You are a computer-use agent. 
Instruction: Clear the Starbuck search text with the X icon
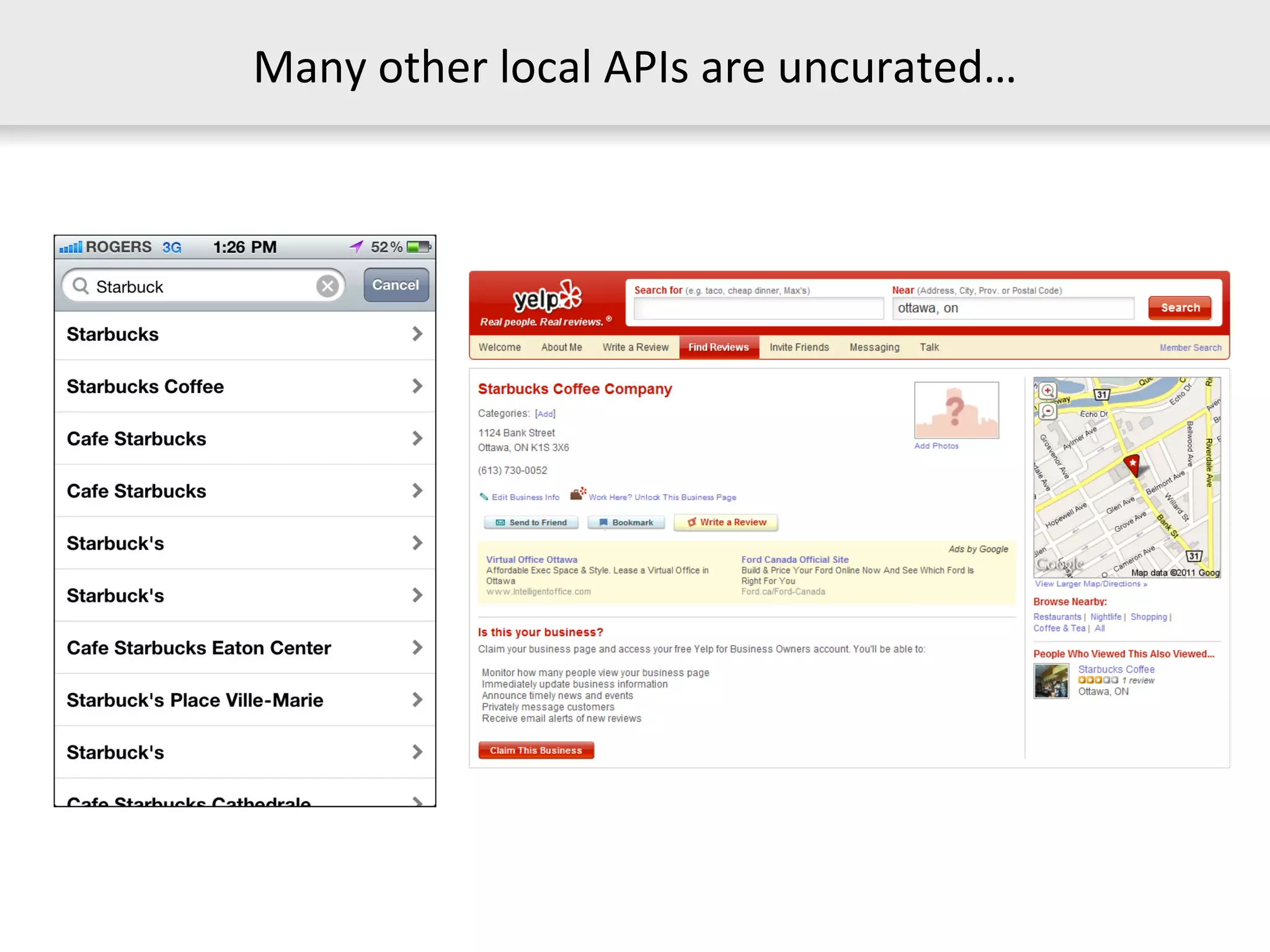coord(327,286)
